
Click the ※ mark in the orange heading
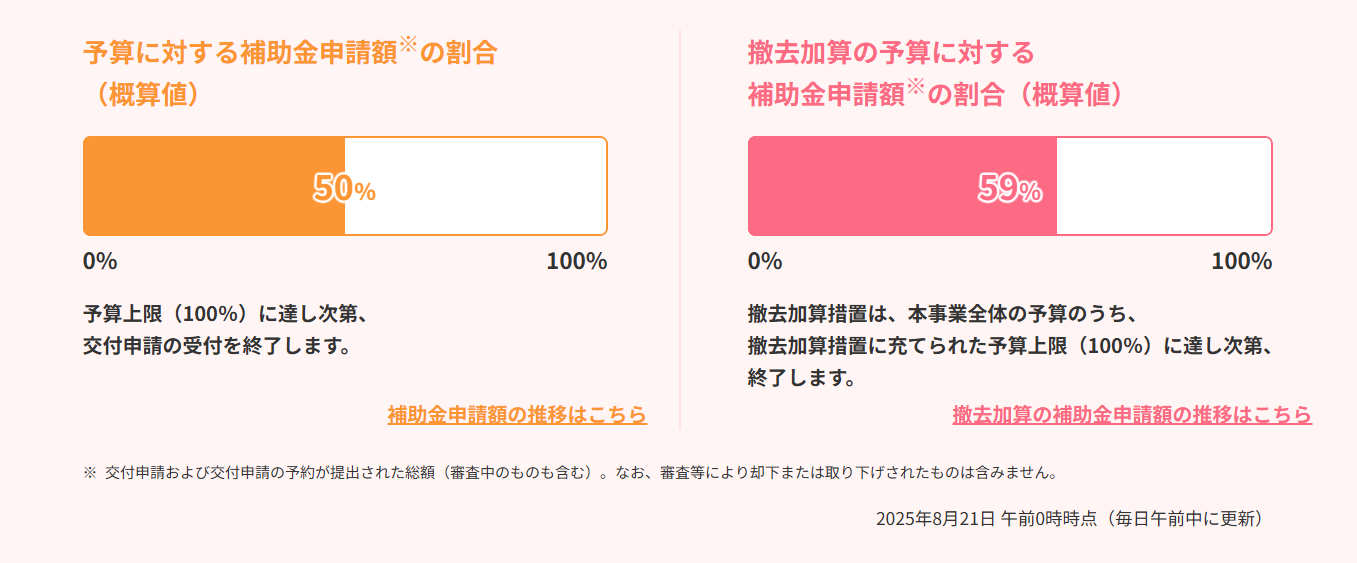pyautogui.click(x=407, y=43)
